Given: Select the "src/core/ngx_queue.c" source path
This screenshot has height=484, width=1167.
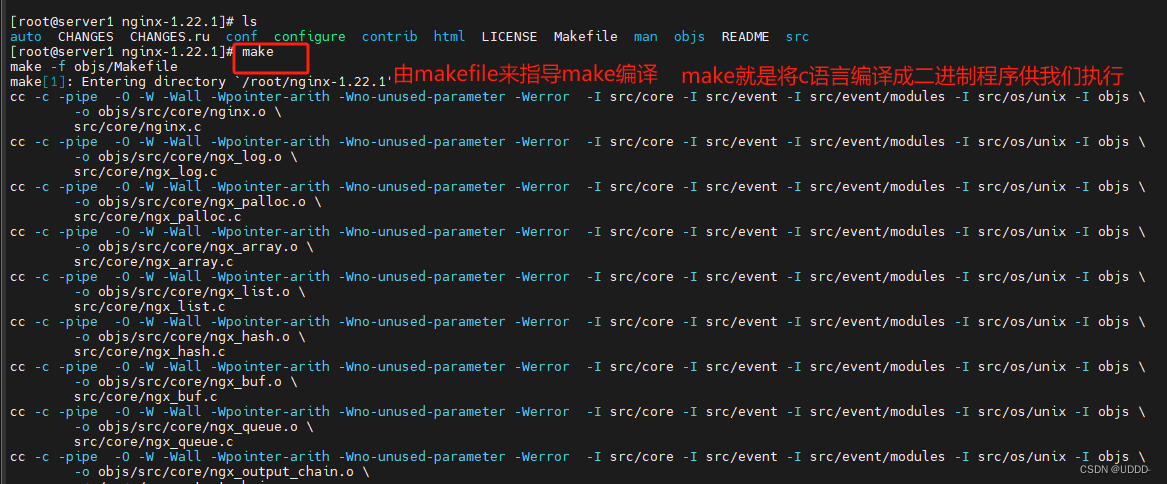Looking at the screenshot, I should (x=154, y=442).
